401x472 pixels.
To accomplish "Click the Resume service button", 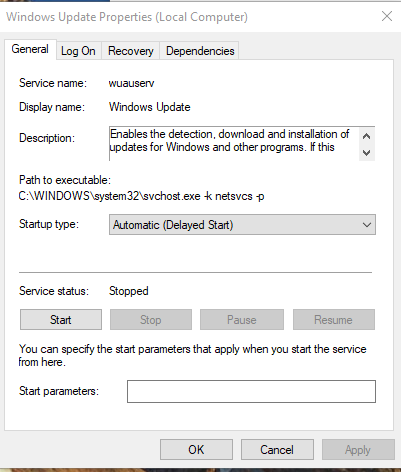I will pyautogui.click(x=334, y=320).
